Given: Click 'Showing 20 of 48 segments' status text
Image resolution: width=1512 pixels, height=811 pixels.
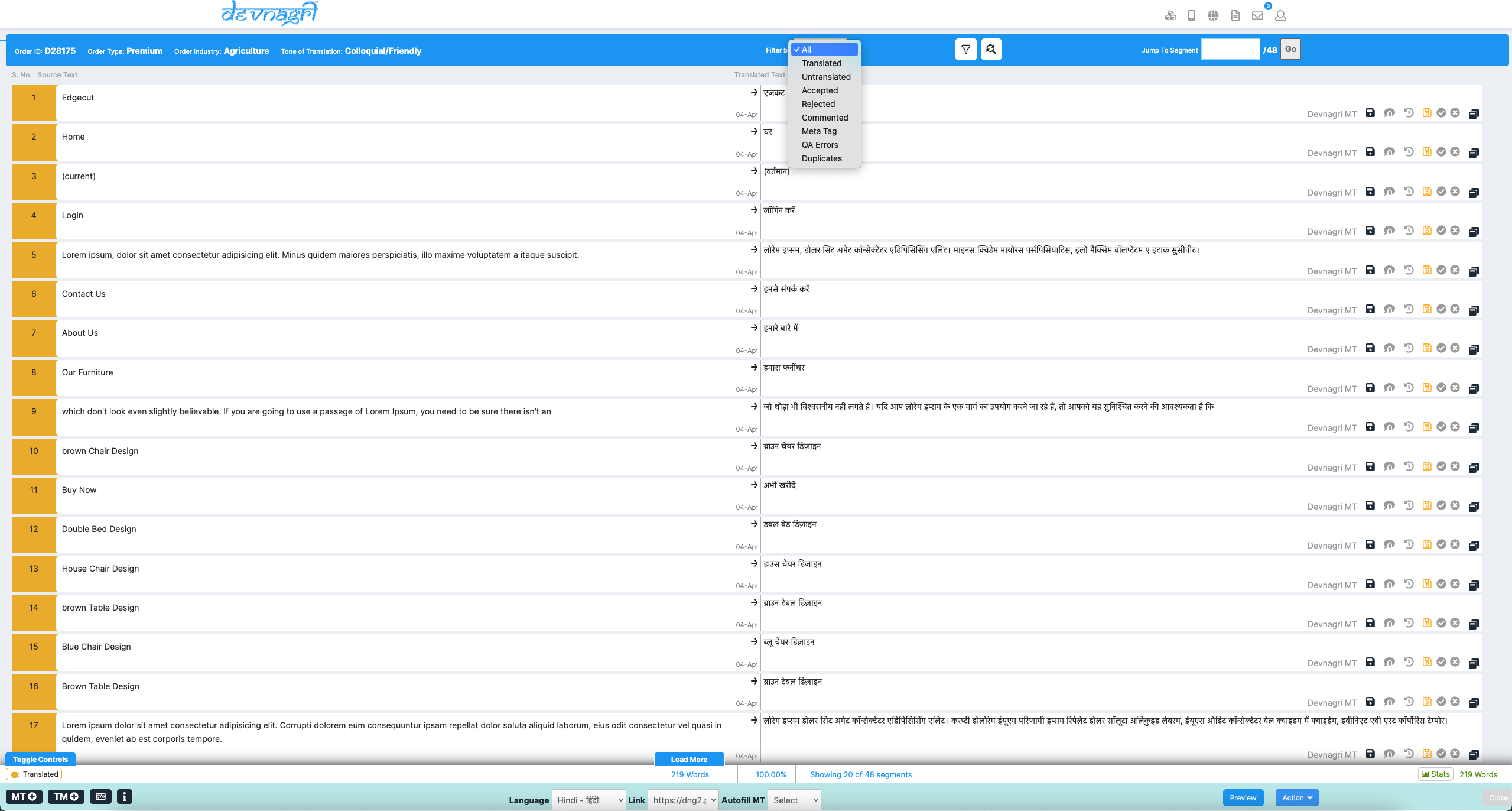Looking at the screenshot, I should 860,774.
